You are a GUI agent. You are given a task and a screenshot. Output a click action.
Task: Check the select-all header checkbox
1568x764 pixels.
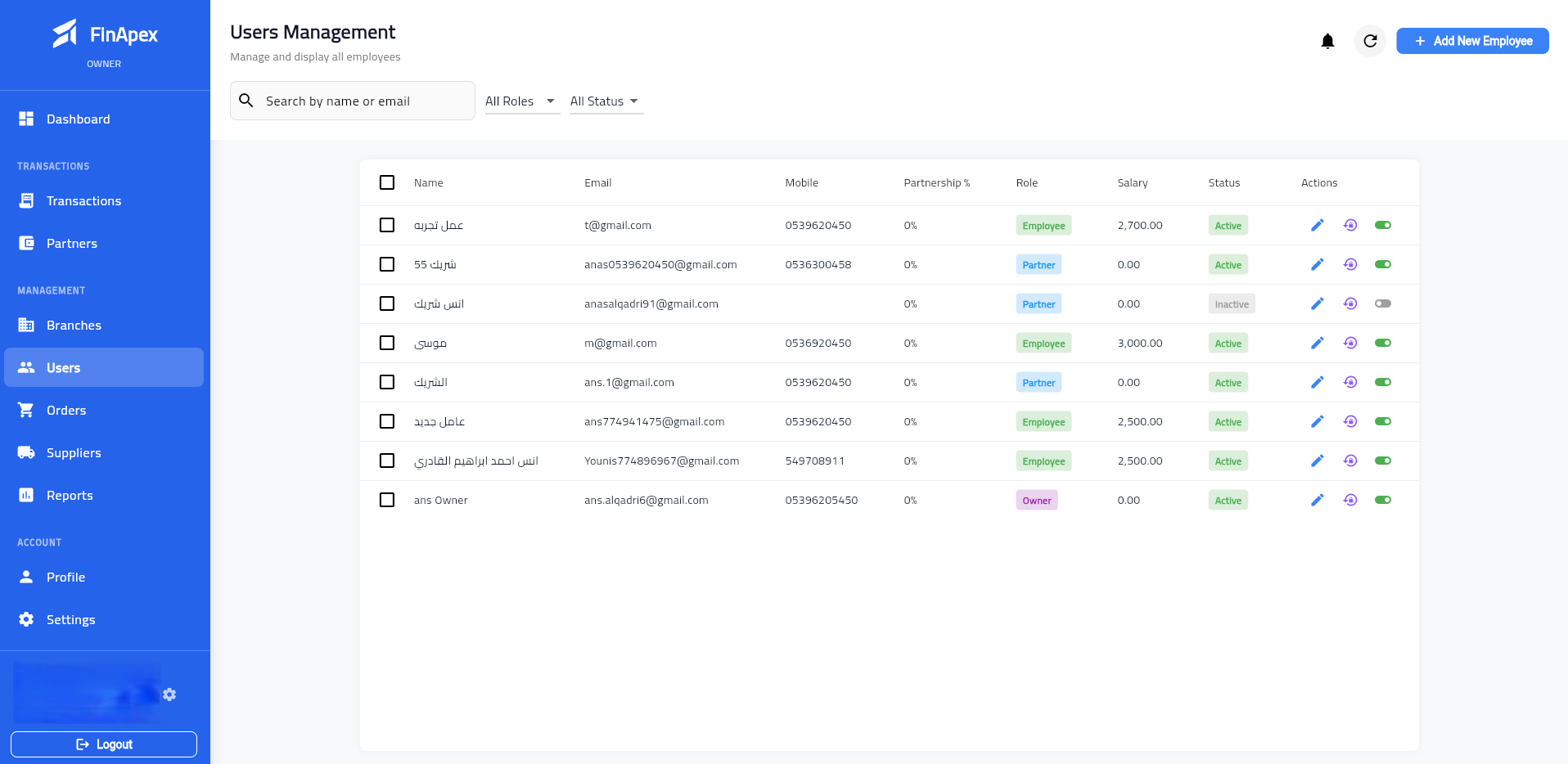(x=387, y=182)
